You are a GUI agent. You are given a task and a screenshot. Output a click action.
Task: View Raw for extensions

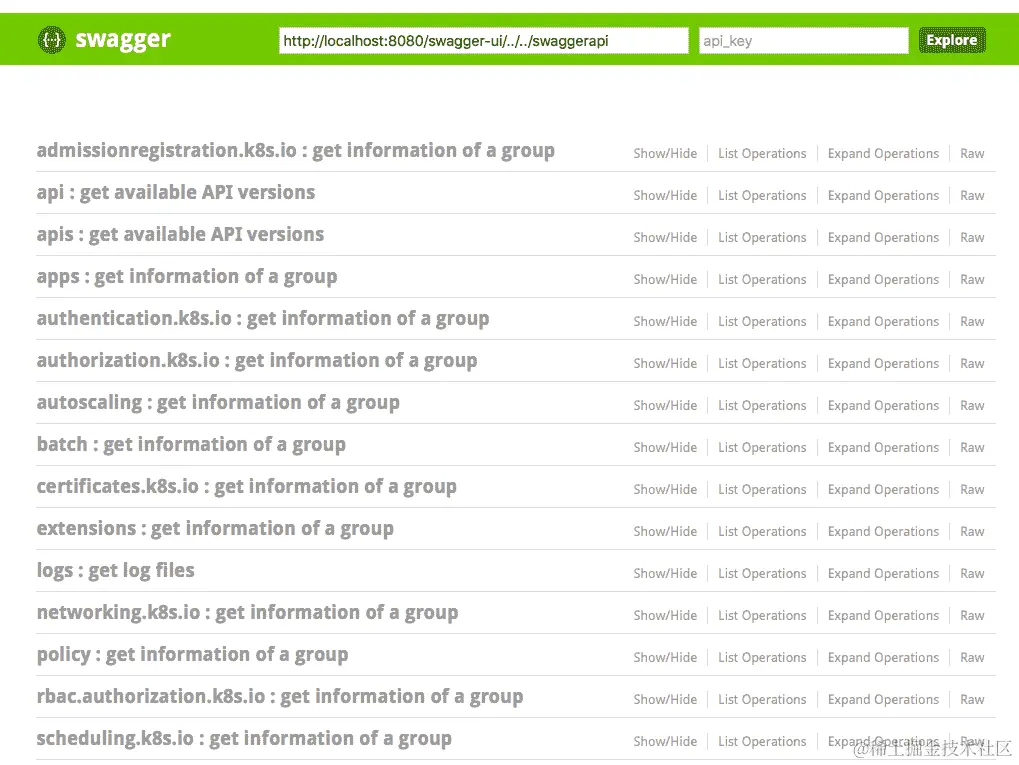coord(972,531)
